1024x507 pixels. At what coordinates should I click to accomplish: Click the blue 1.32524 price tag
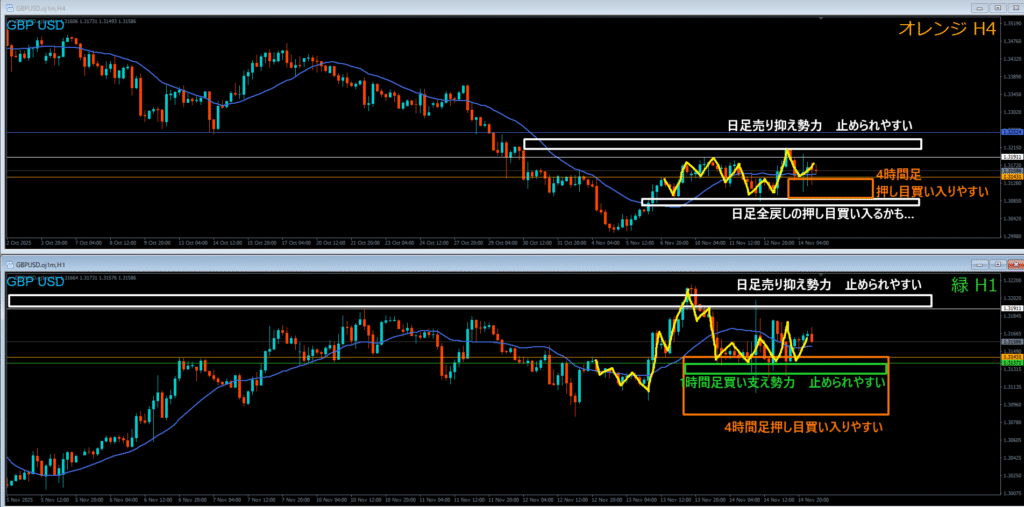click(x=1010, y=133)
